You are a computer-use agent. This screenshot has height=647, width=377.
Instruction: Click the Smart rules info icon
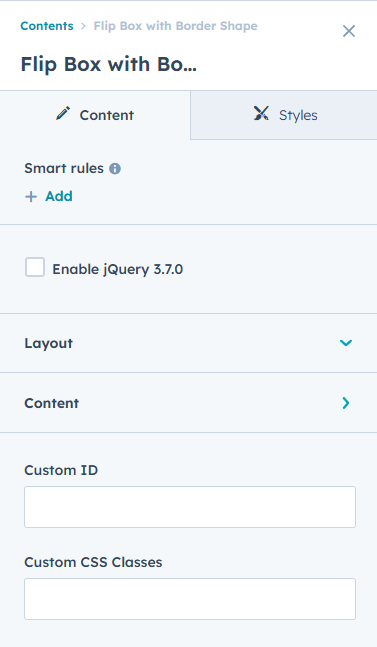(x=115, y=168)
